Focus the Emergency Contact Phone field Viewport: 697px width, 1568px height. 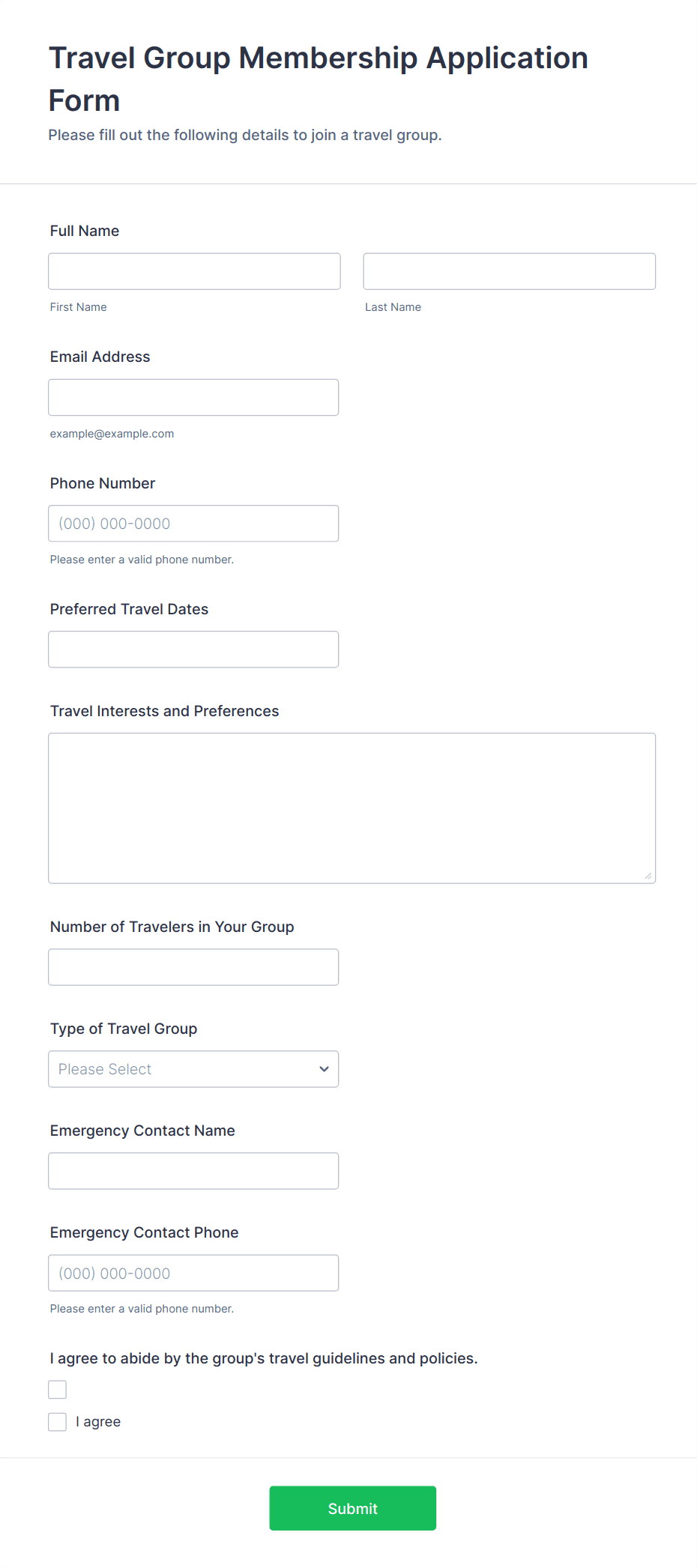coord(193,1273)
